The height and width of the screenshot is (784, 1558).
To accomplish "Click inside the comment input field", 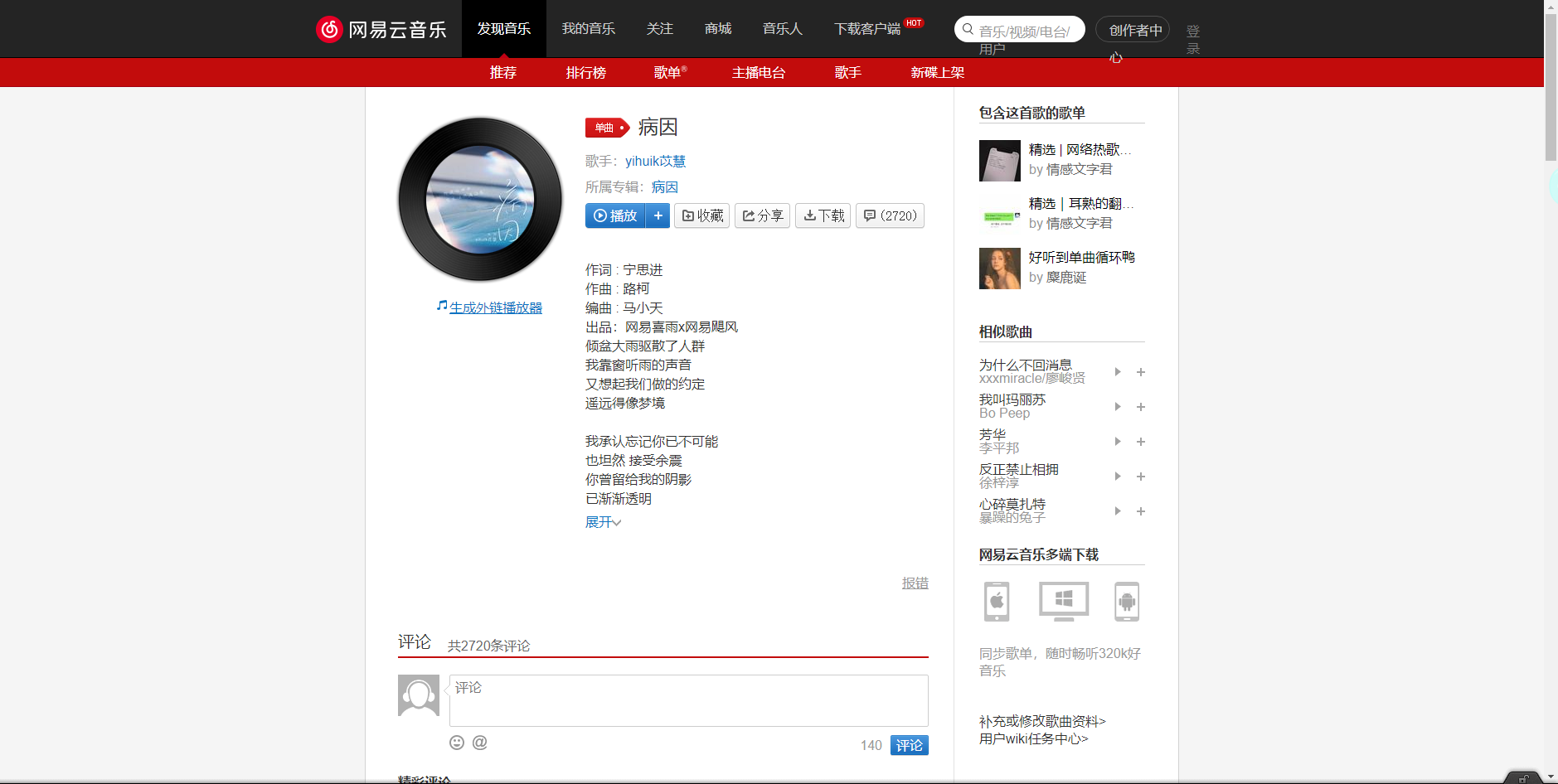I will point(688,700).
